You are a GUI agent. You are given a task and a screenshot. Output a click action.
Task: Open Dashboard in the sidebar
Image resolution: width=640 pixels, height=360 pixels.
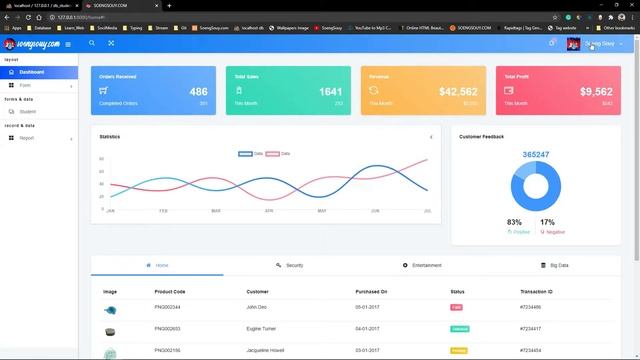pos(39,72)
